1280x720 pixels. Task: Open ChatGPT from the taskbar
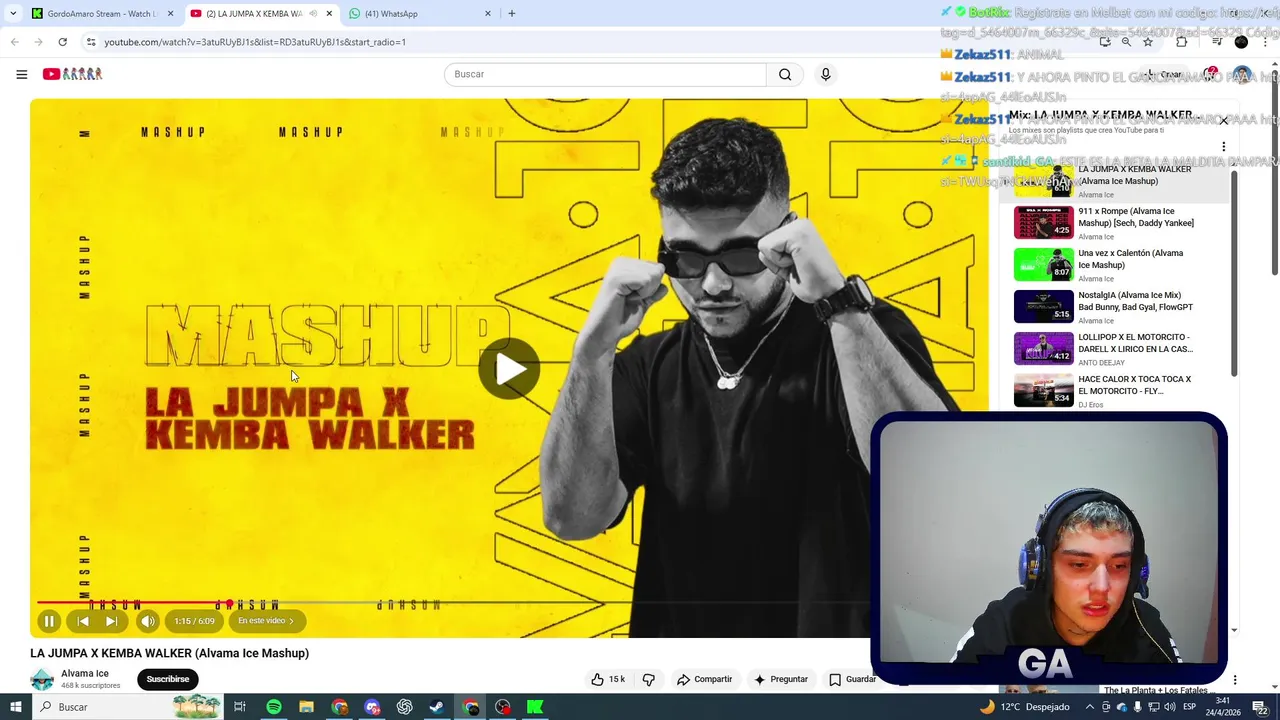click(404, 707)
